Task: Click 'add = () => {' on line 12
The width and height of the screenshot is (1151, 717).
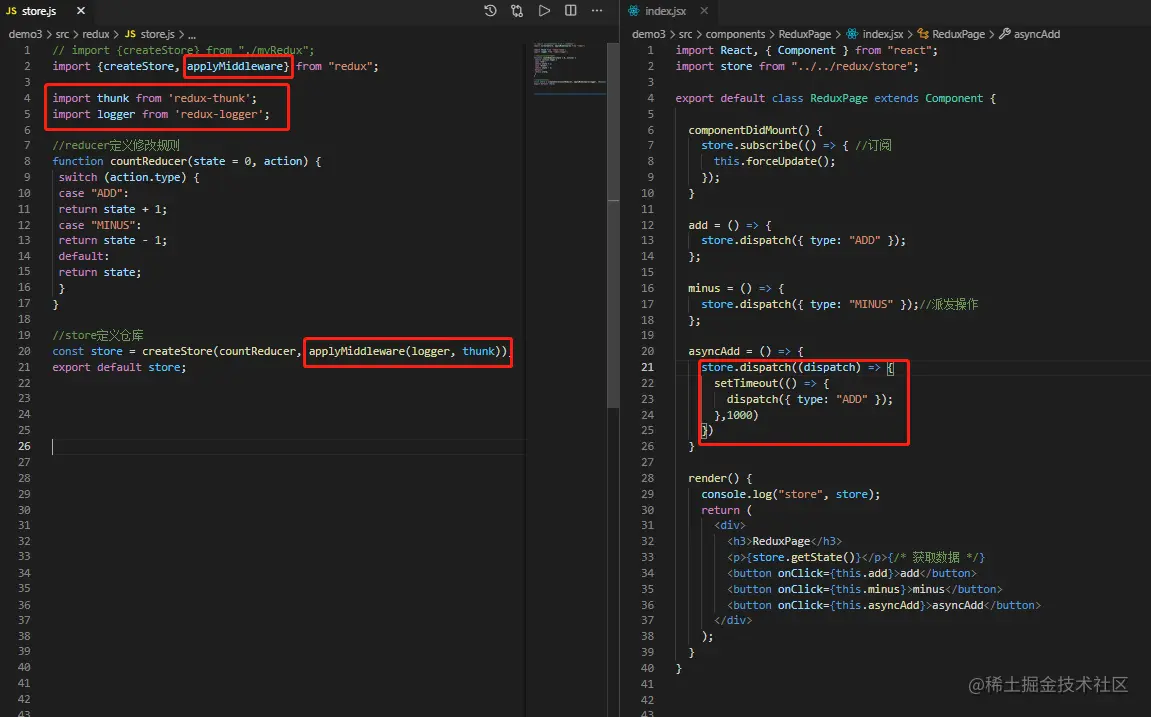Action: pyautogui.click(x=730, y=225)
